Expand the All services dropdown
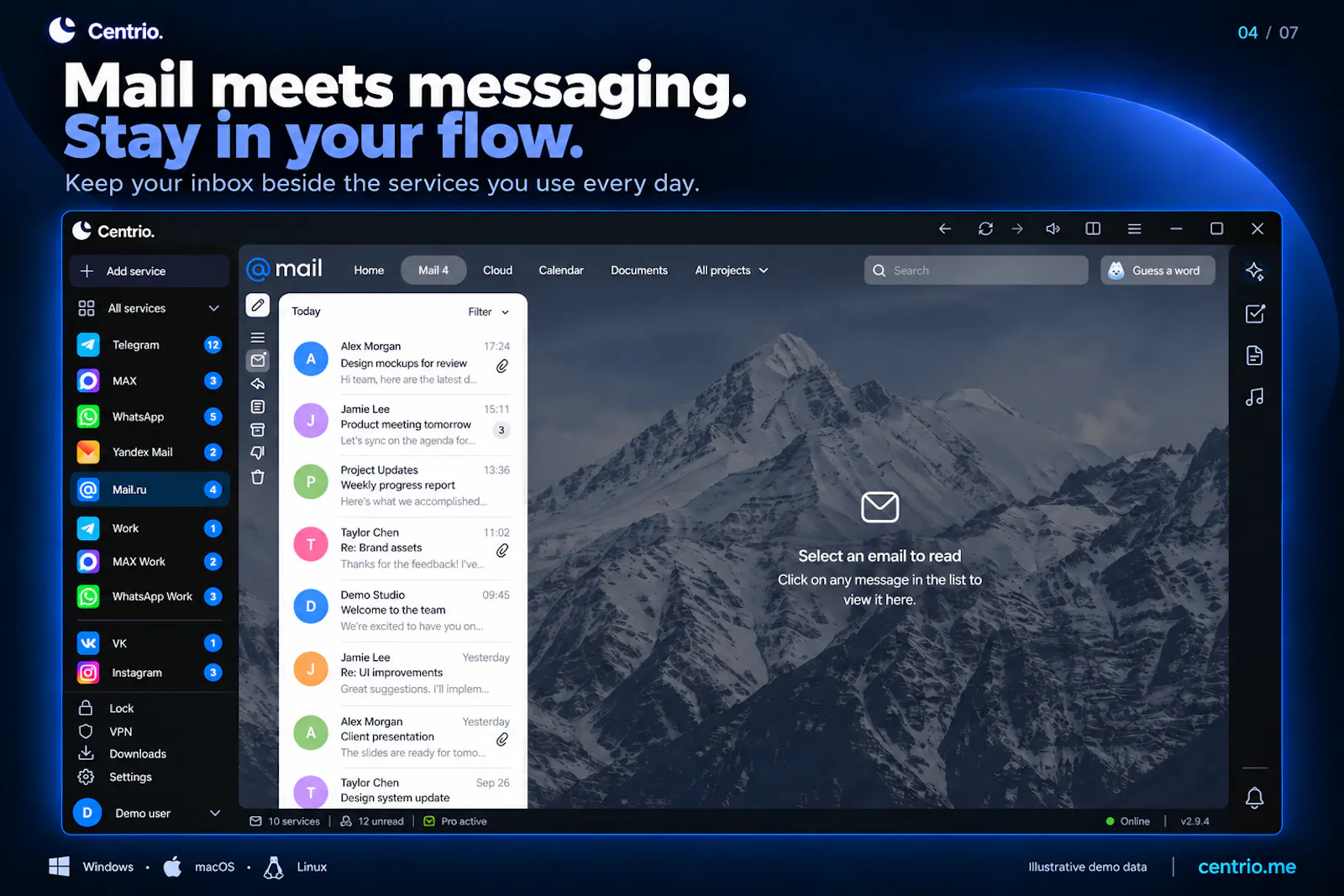 [150, 308]
